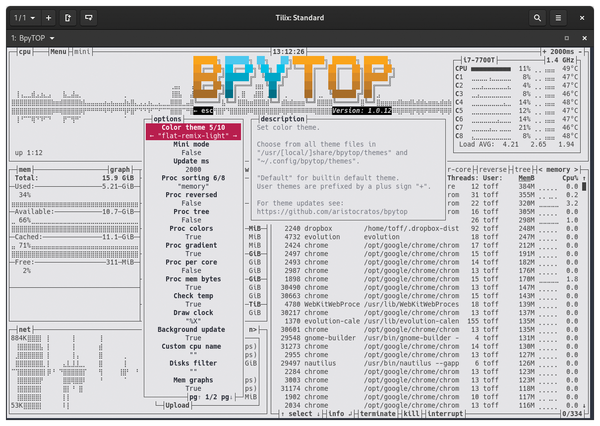This screenshot has width=600, height=426.
Task: Select the dropbox process row
Action: point(427,229)
